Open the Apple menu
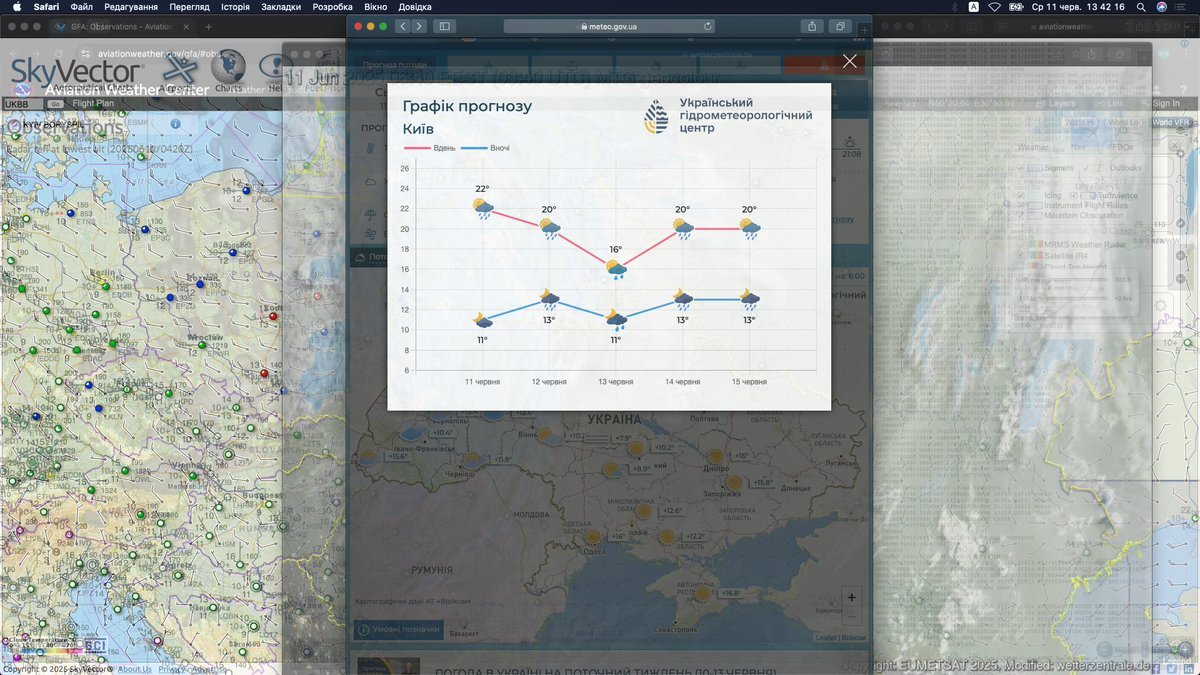Image resolution: width=1200 pixels, height=675 pixels. coord(16,7)
